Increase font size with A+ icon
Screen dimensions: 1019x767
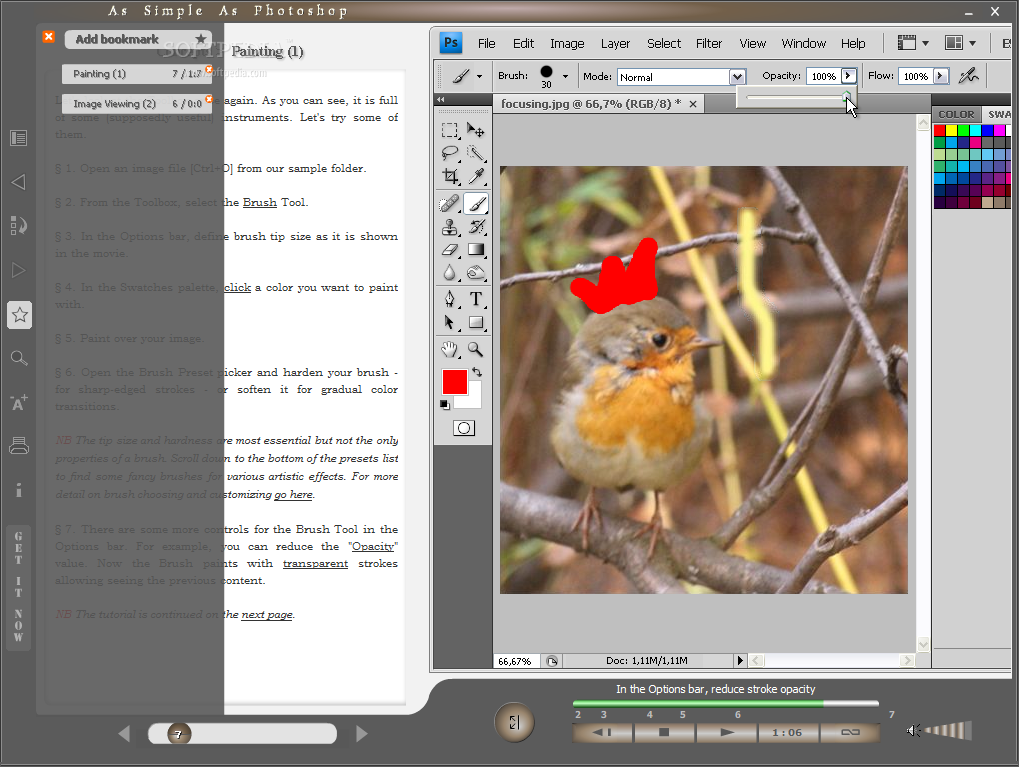(19, 402)
